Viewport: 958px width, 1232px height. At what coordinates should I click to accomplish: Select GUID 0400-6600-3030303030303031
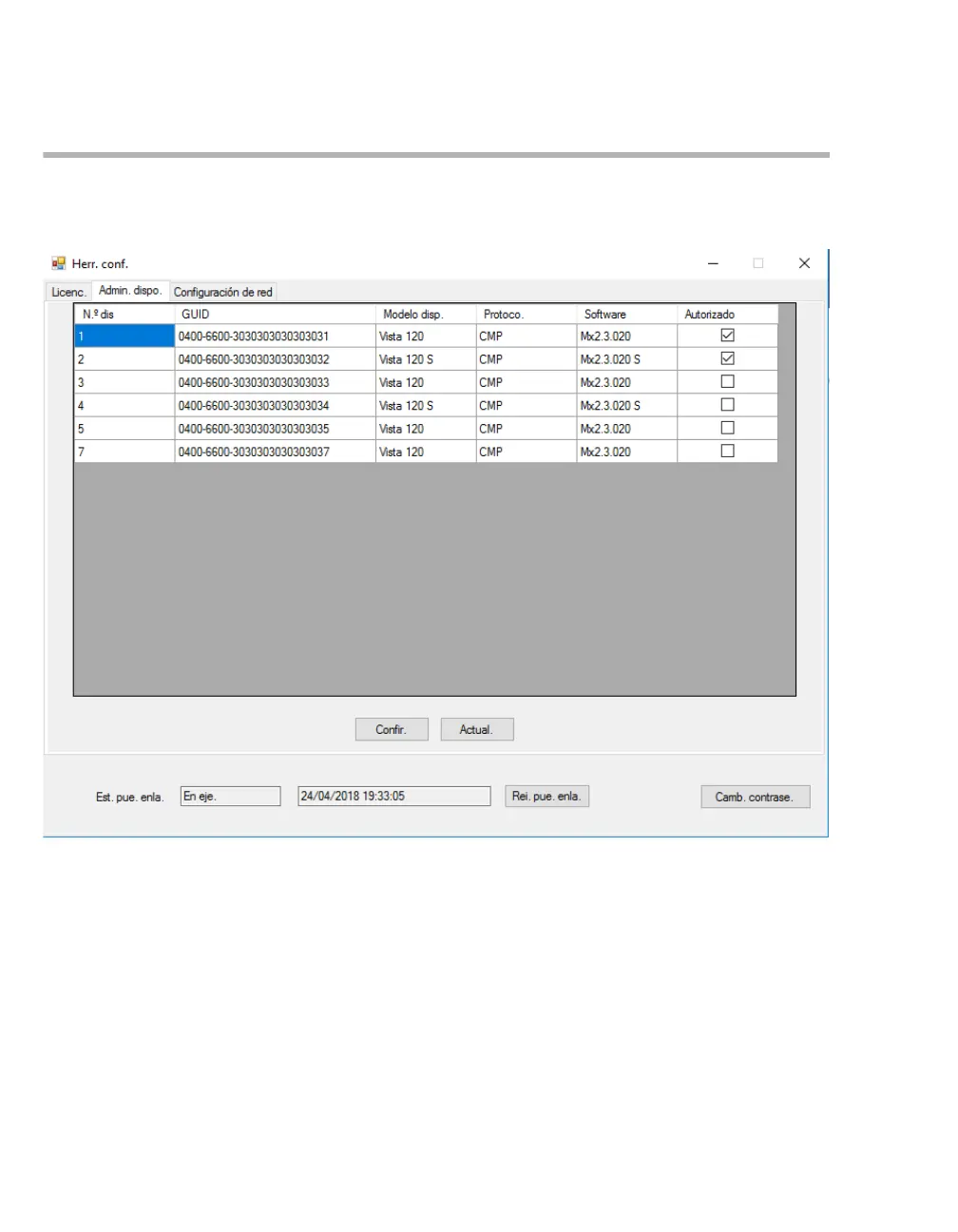pos(276,336)
